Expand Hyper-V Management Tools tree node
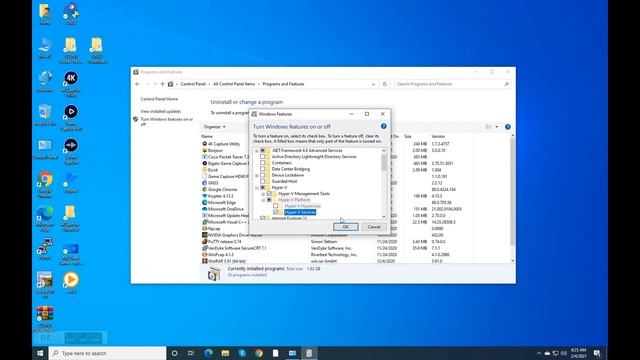This screenshot has width=640, height=360. pos(263,194)
